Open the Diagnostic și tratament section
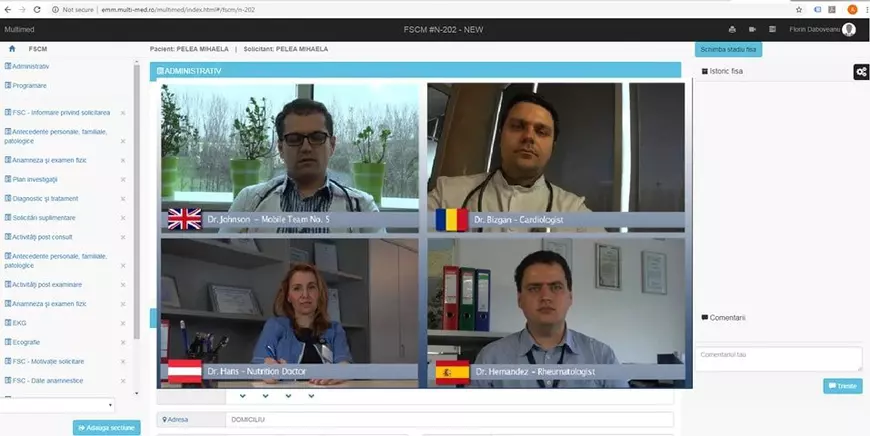Image resolution: width=870 pixels, height=436 pixels. pyautogui.click(x=42, y=199)
